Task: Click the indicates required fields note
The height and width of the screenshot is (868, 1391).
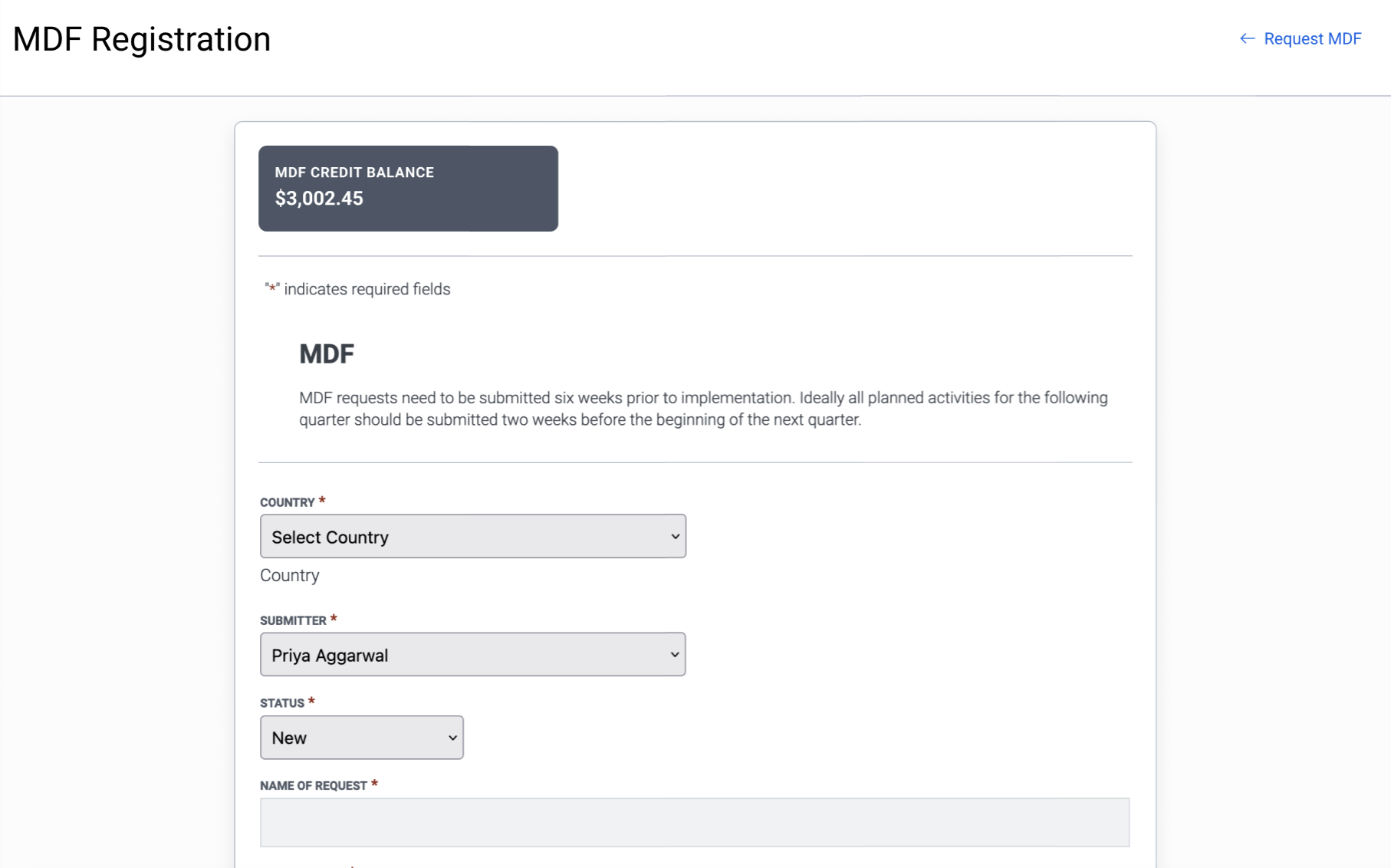Action: pos(357,289)
